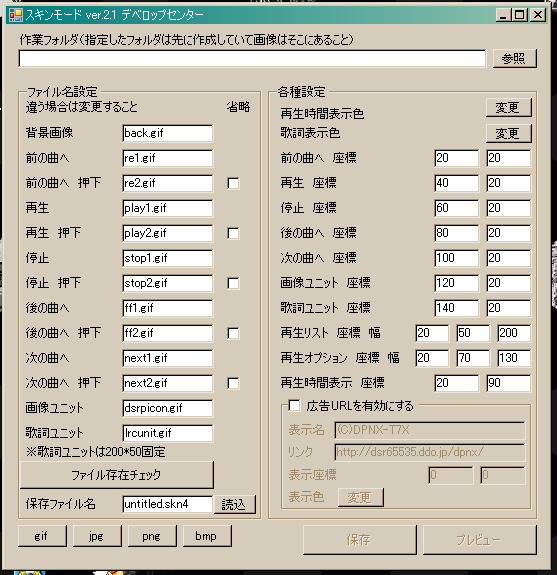Toggle 省略 checkbox for play2.gif row

coord(233,233)
